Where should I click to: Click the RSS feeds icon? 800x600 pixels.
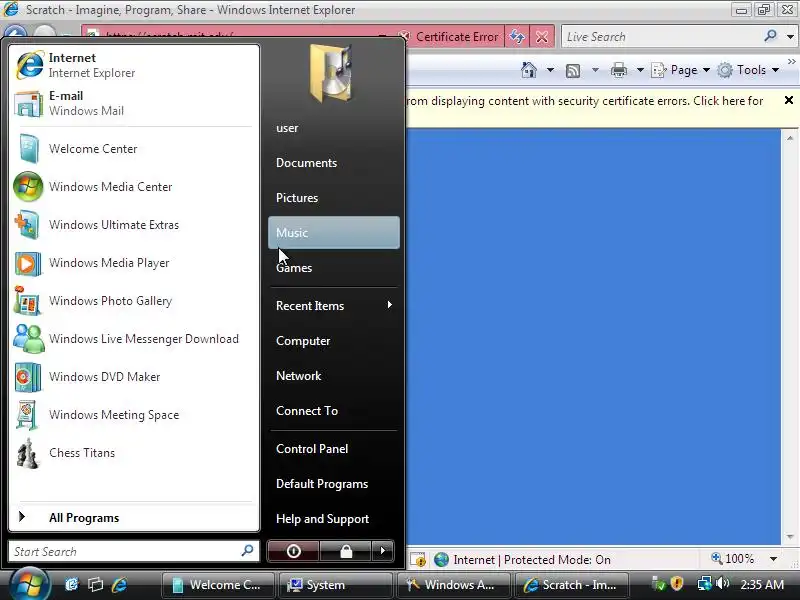(573, 70)
